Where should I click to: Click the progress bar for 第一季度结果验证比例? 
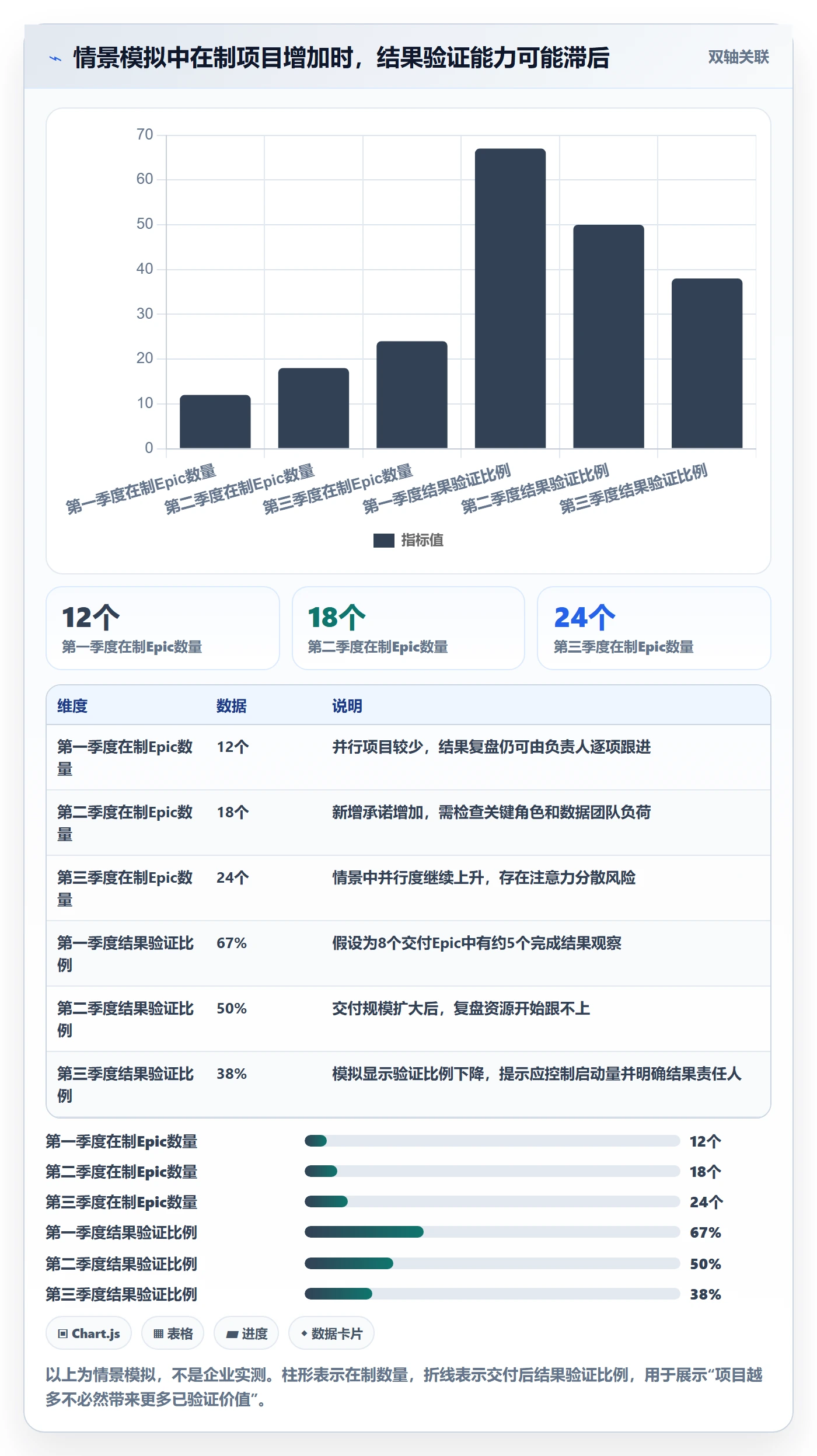pos(492,1232)
